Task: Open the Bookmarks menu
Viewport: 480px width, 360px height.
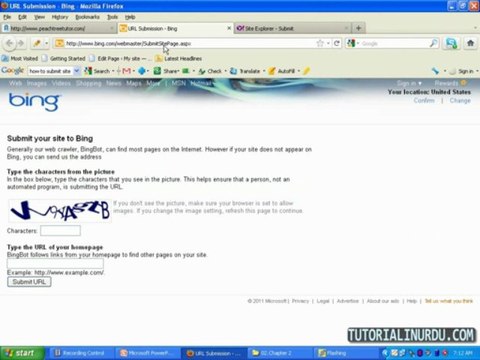Action: (87, 17)
